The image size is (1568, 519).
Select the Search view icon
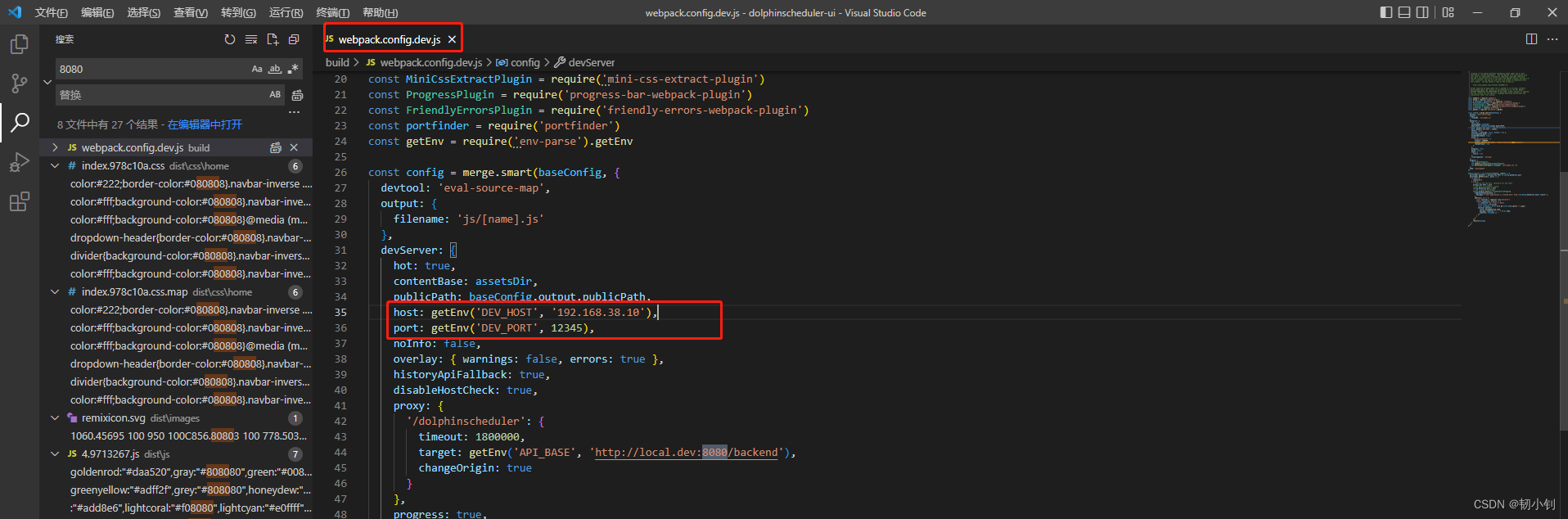(x=19, y=123)
